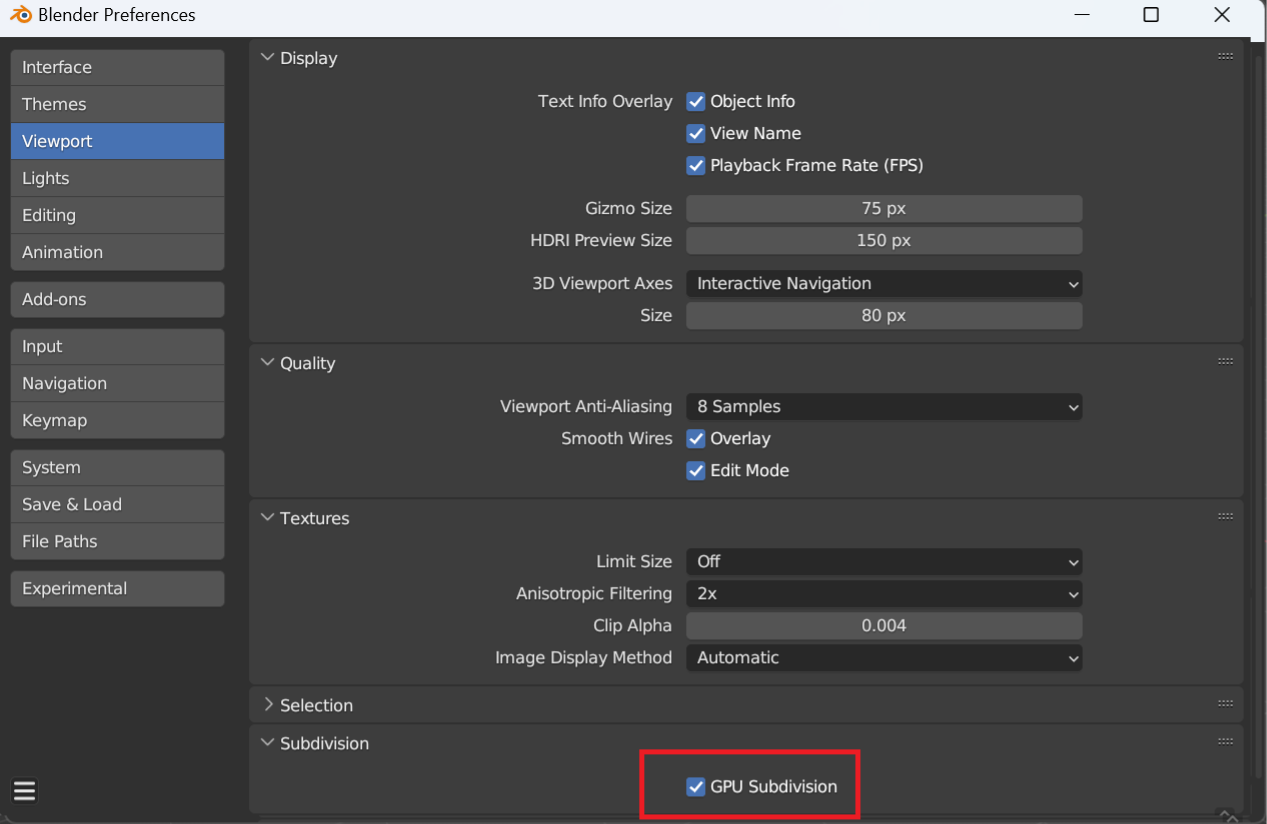
Task: Minimize the Blender Preferences window
Action: point(1081,15)
